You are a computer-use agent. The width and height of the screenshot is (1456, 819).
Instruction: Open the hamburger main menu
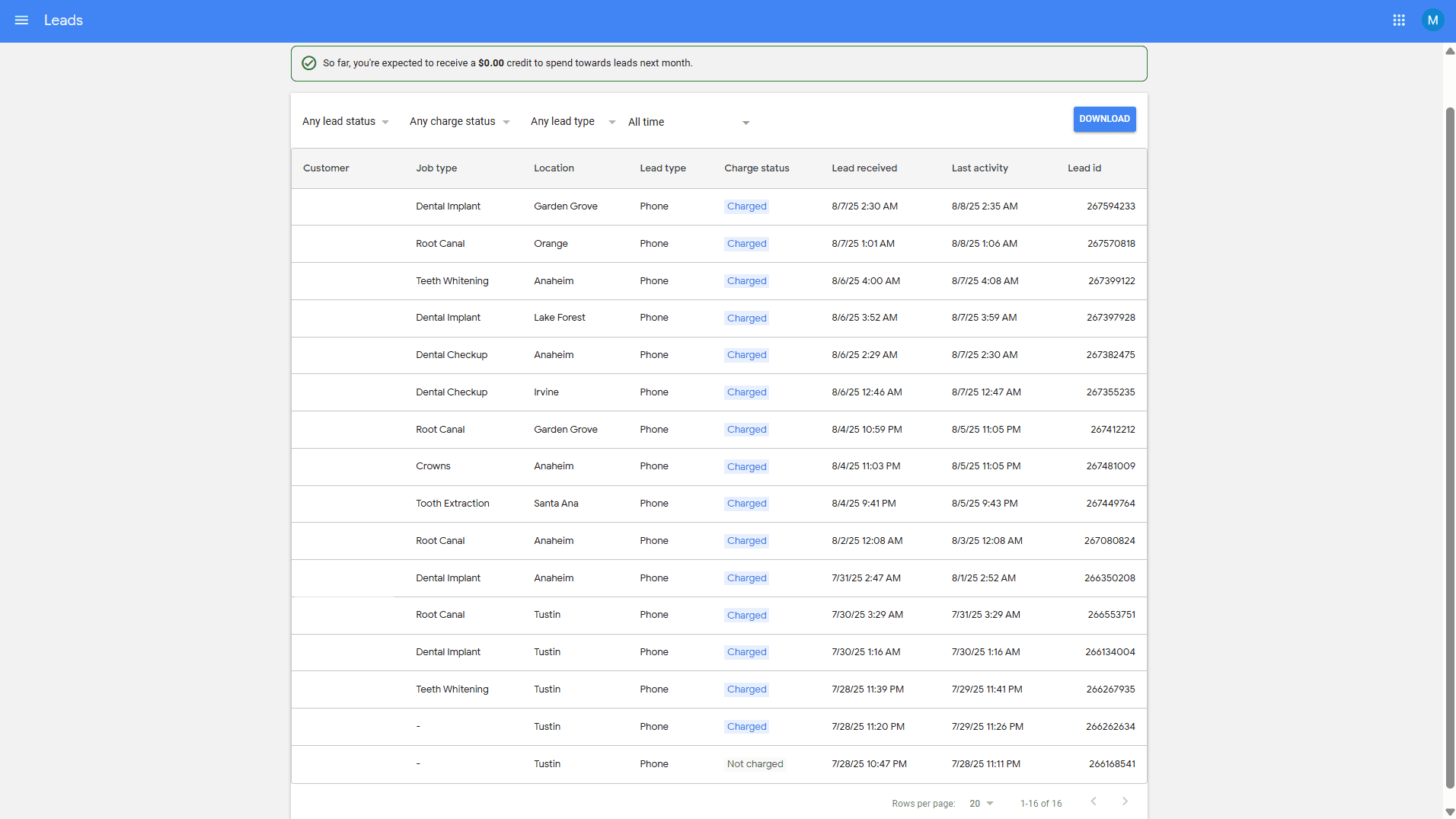[21, 21]
